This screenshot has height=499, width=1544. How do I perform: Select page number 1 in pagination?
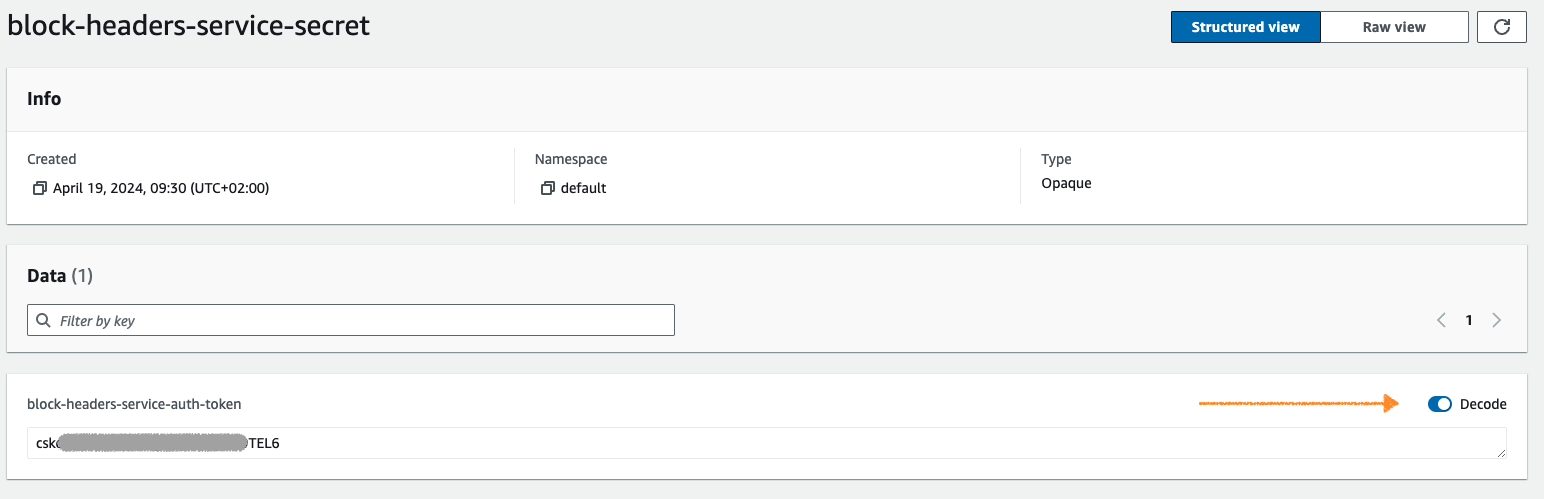tap(1469, 321)
